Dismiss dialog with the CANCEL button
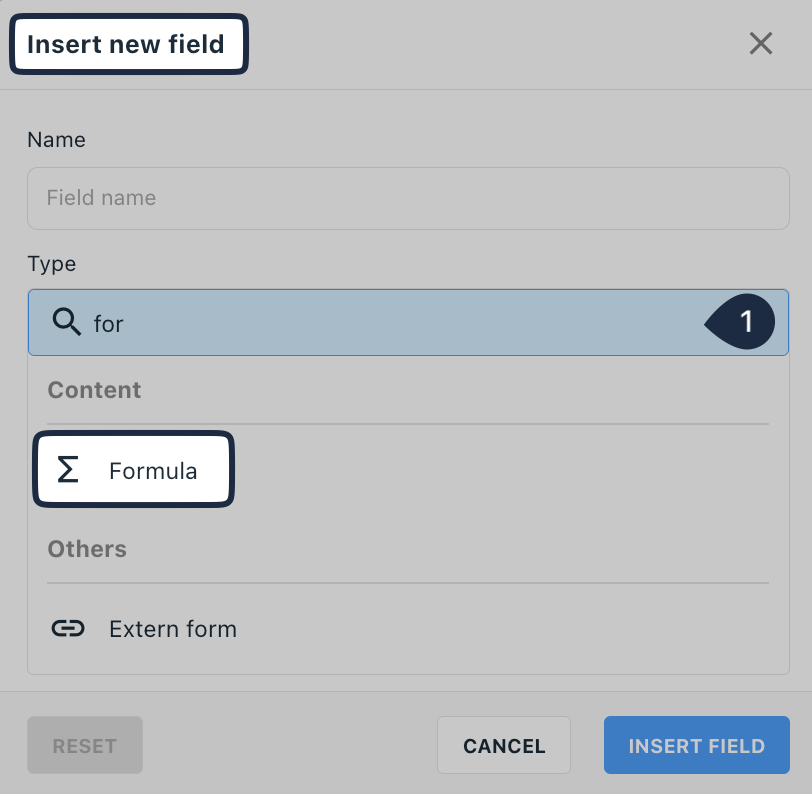This screenshot has width=812, height=794. pos(504,745)
